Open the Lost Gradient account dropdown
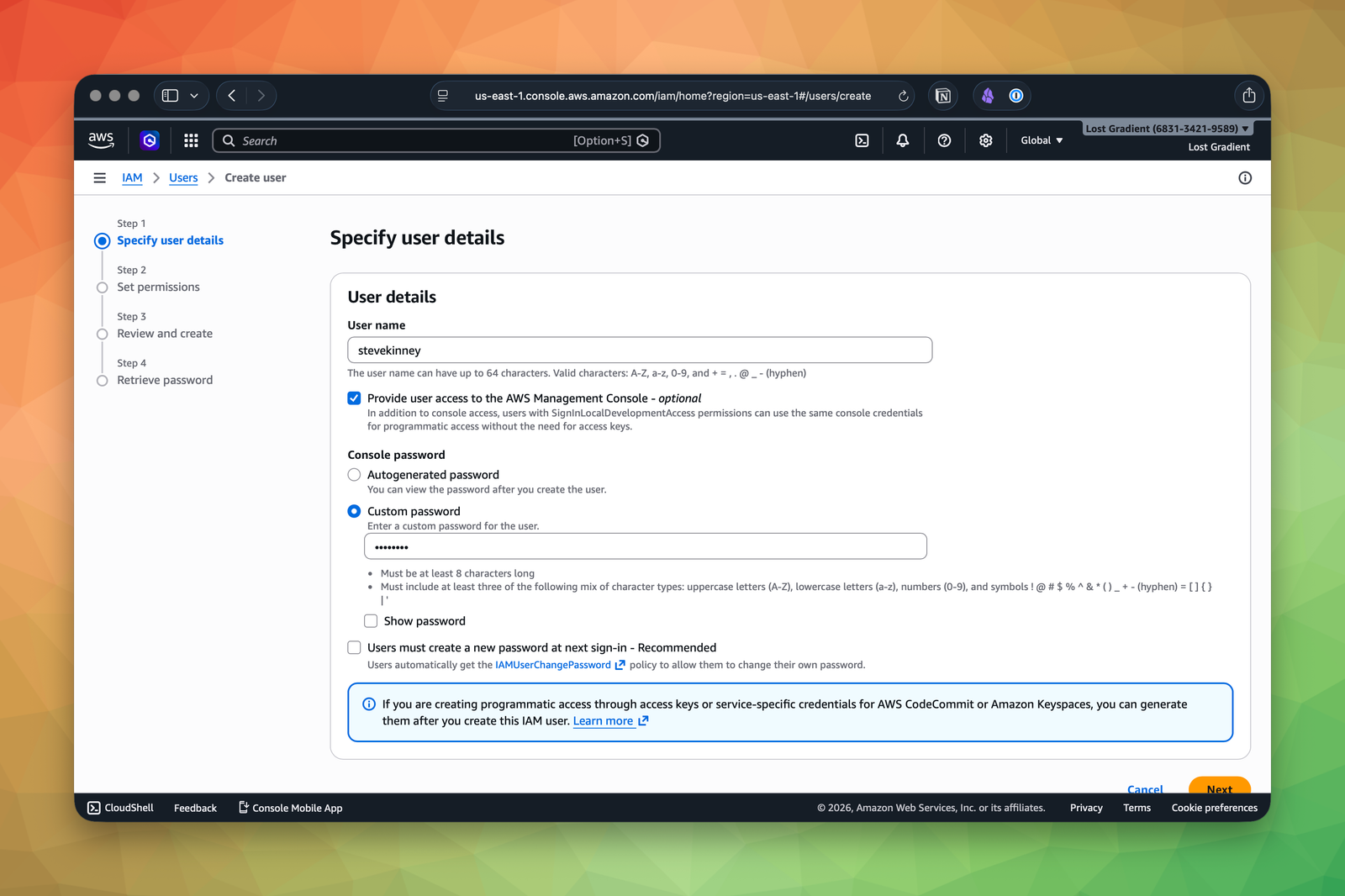 click(1167, 129)
